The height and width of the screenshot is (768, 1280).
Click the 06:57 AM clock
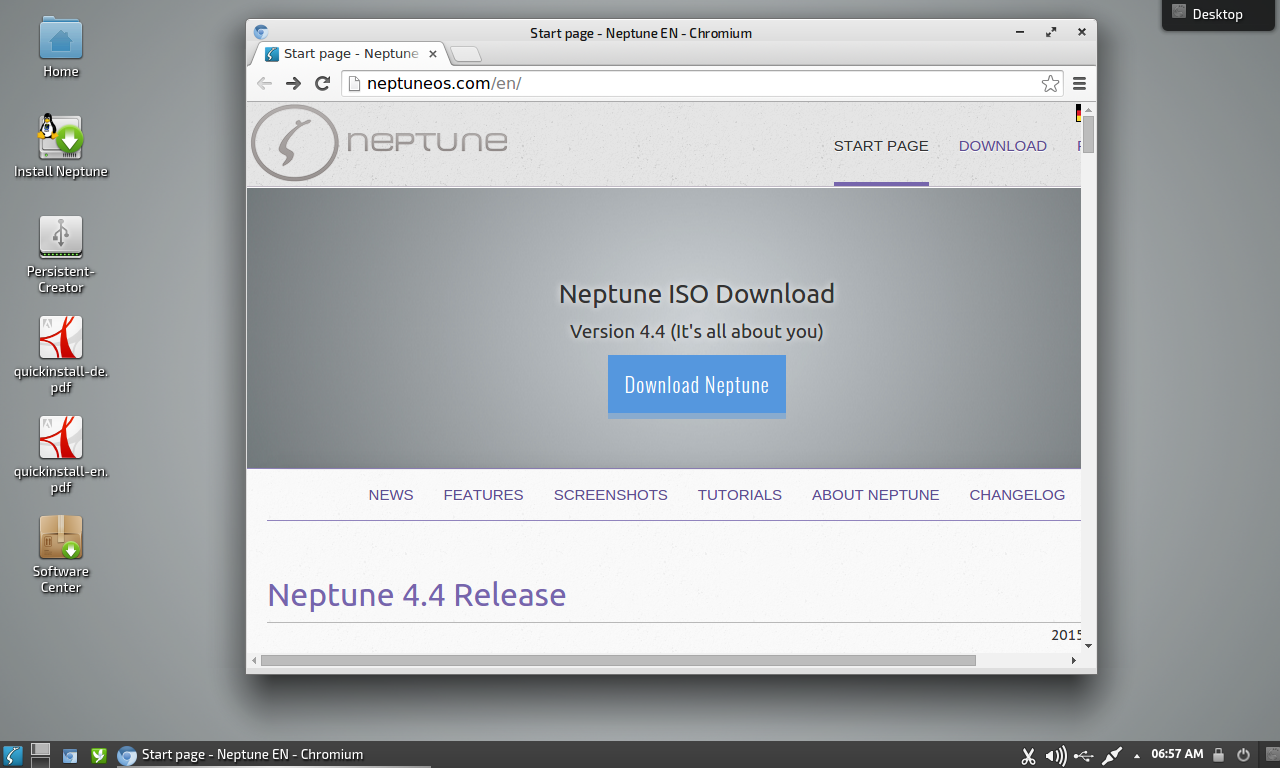[1178, 754]
